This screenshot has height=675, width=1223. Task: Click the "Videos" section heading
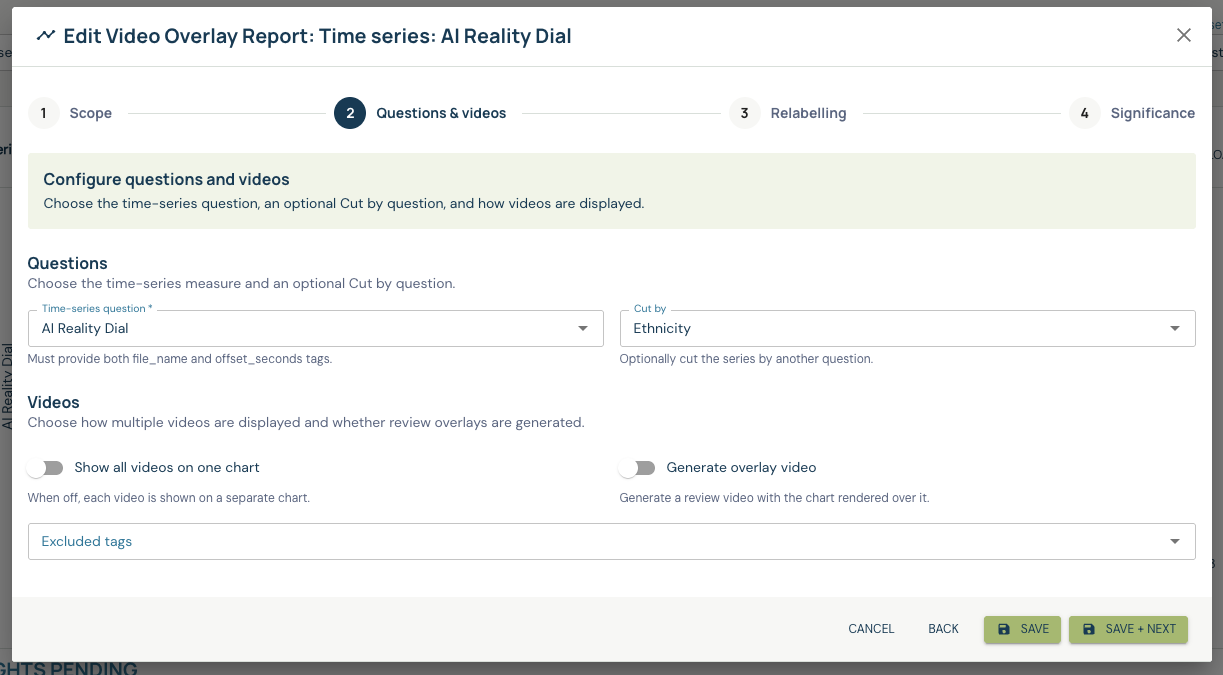pos(53,402)
